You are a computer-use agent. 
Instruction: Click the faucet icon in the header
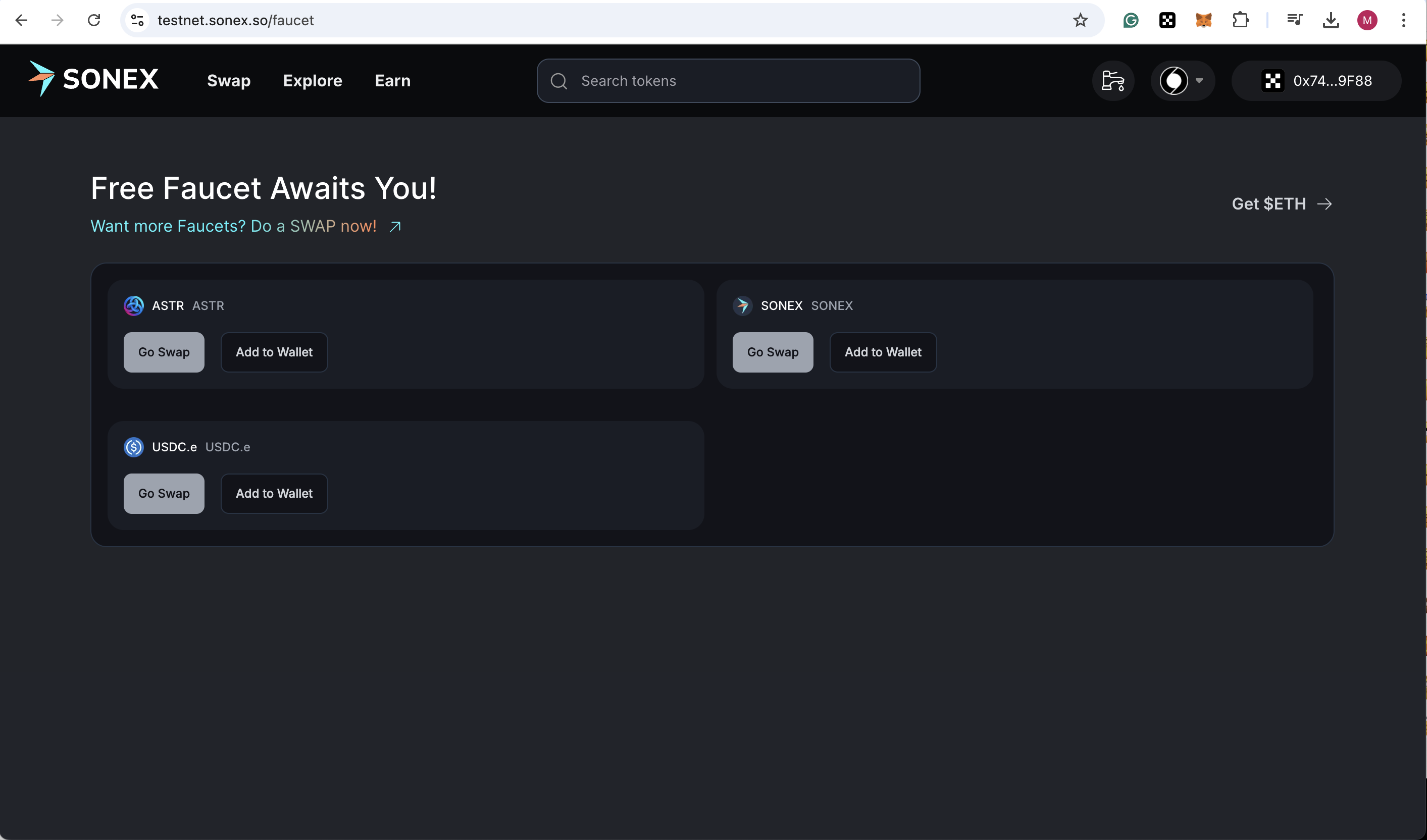click(1113, 81)
